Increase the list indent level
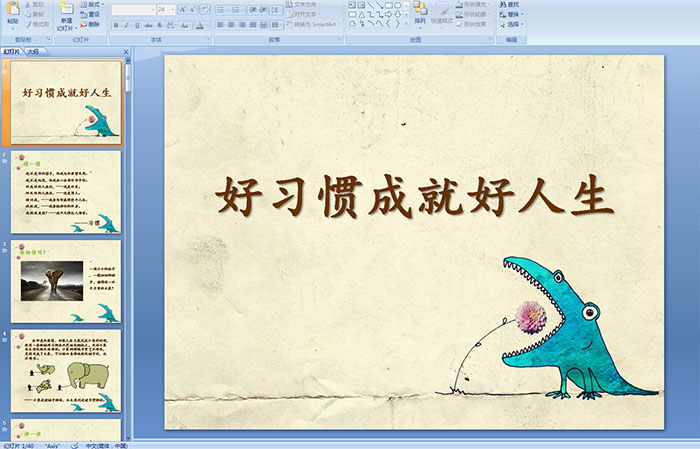This screenshot has height=449, width=700. click(x=263, y=10)
